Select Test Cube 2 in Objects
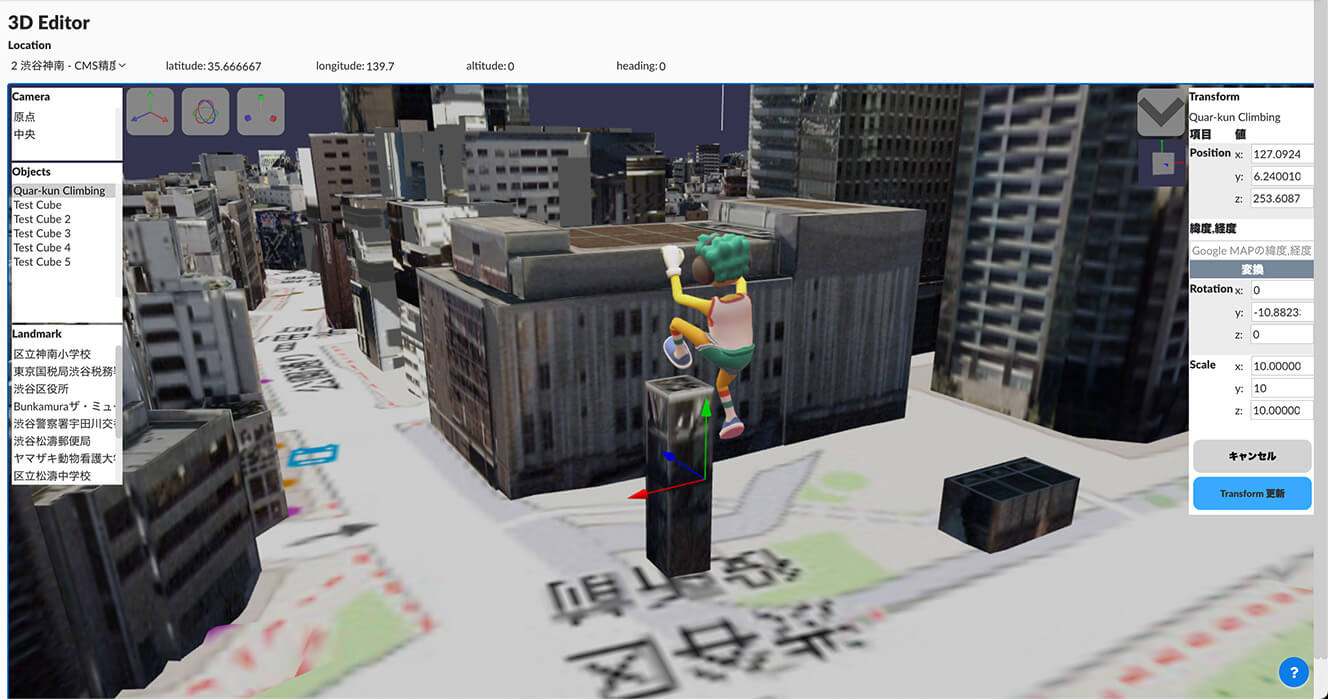 tap(42, 219)
